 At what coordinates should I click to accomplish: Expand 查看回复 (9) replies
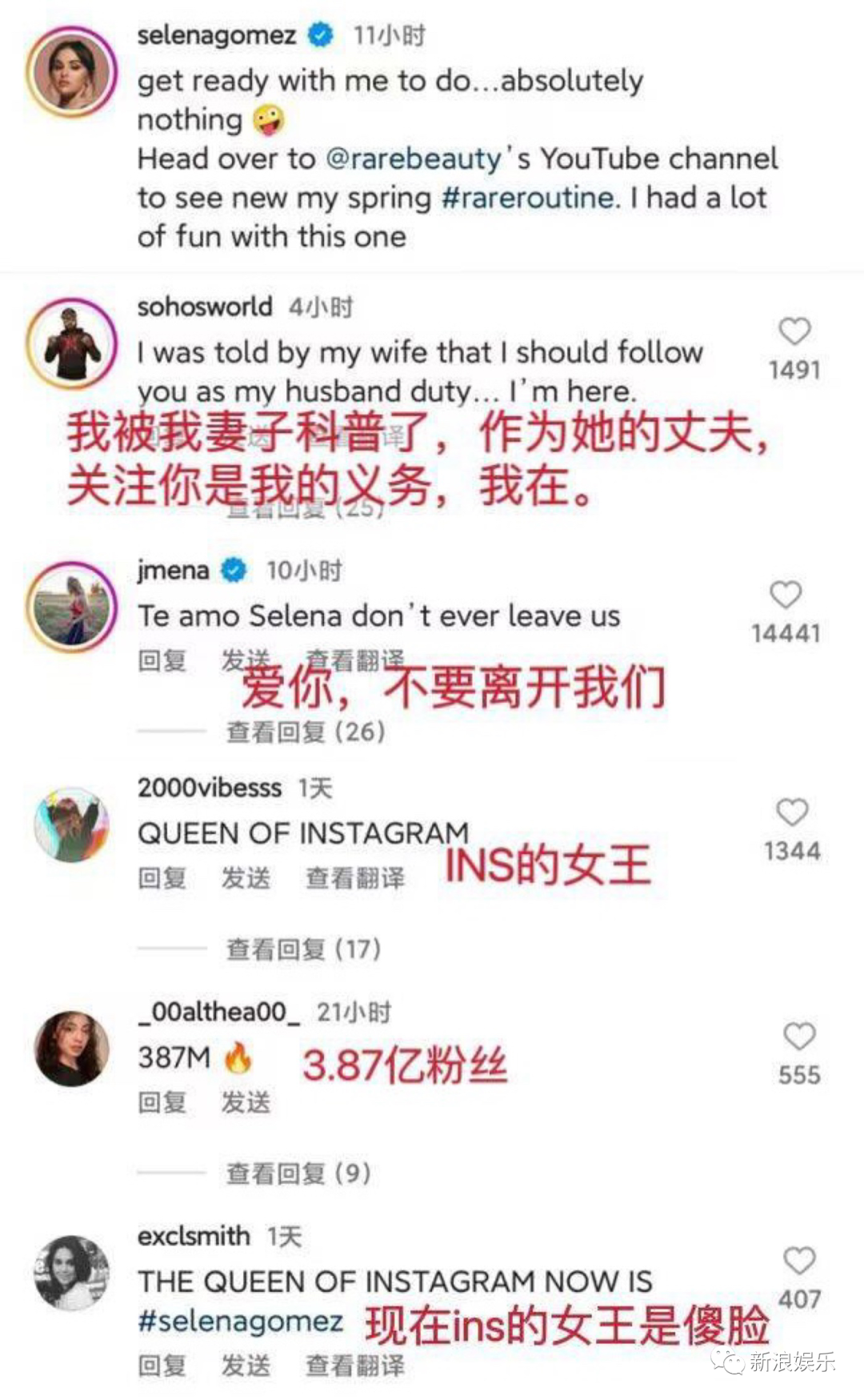tap(298, 1173)
